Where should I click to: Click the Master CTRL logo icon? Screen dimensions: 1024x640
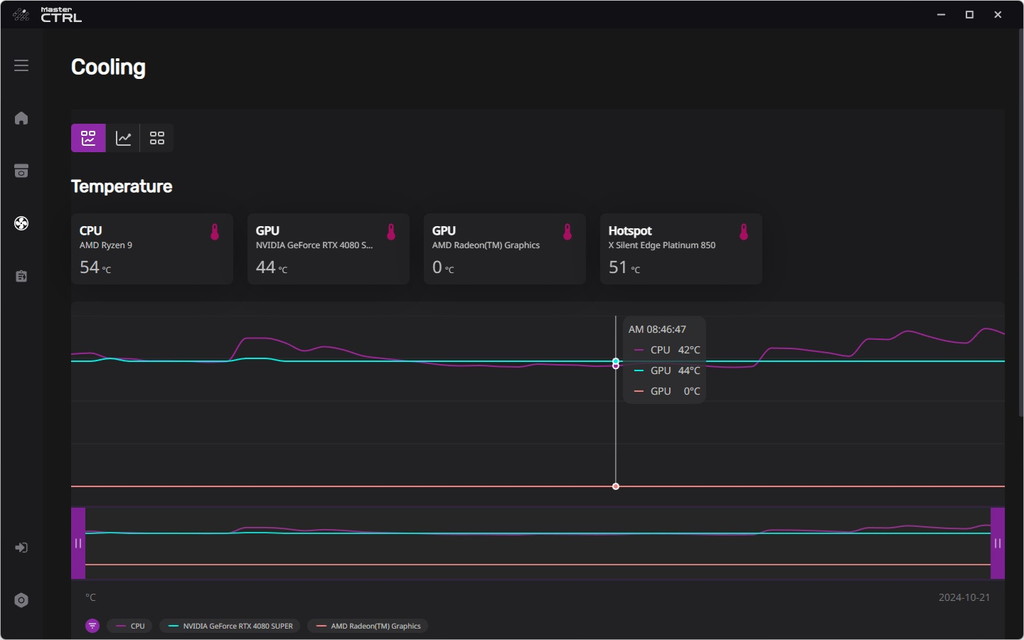pos(21,14)
